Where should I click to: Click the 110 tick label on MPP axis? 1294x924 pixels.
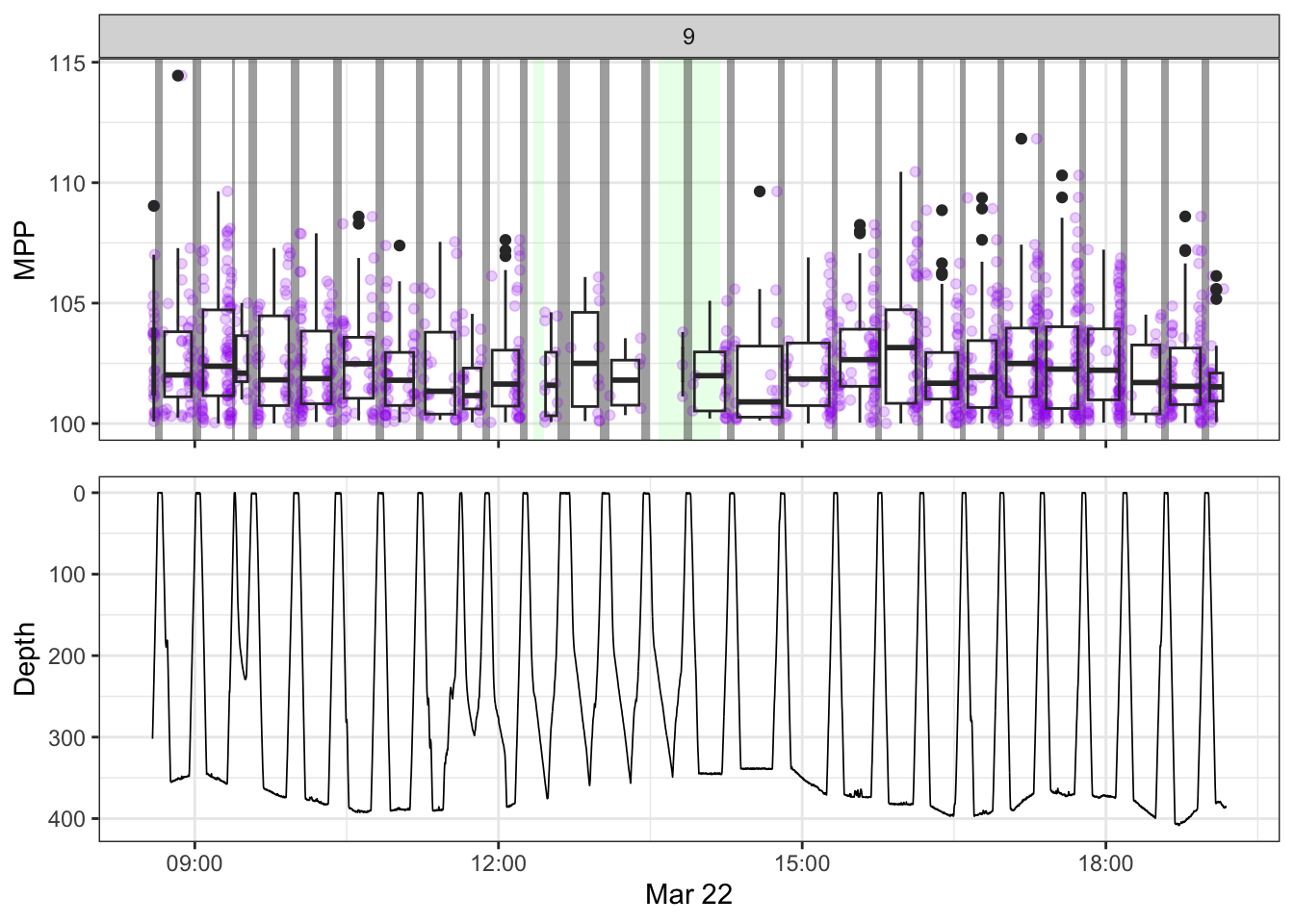tap(67, 184)
